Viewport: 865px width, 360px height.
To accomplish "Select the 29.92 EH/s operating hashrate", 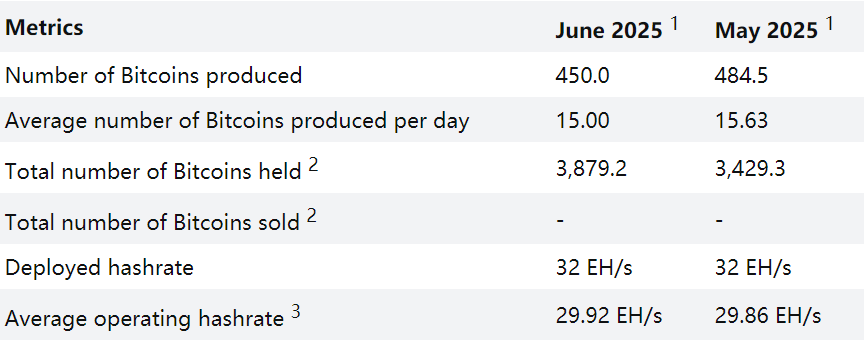I will 608,316.
